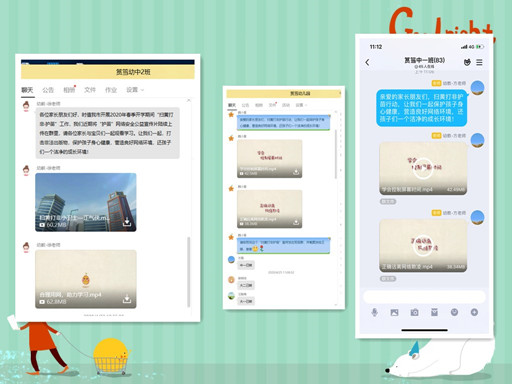Open 设置 dropdown in middle window
Image resolution: width=512 pixels, height=384 pixels.
coord(301,105)
